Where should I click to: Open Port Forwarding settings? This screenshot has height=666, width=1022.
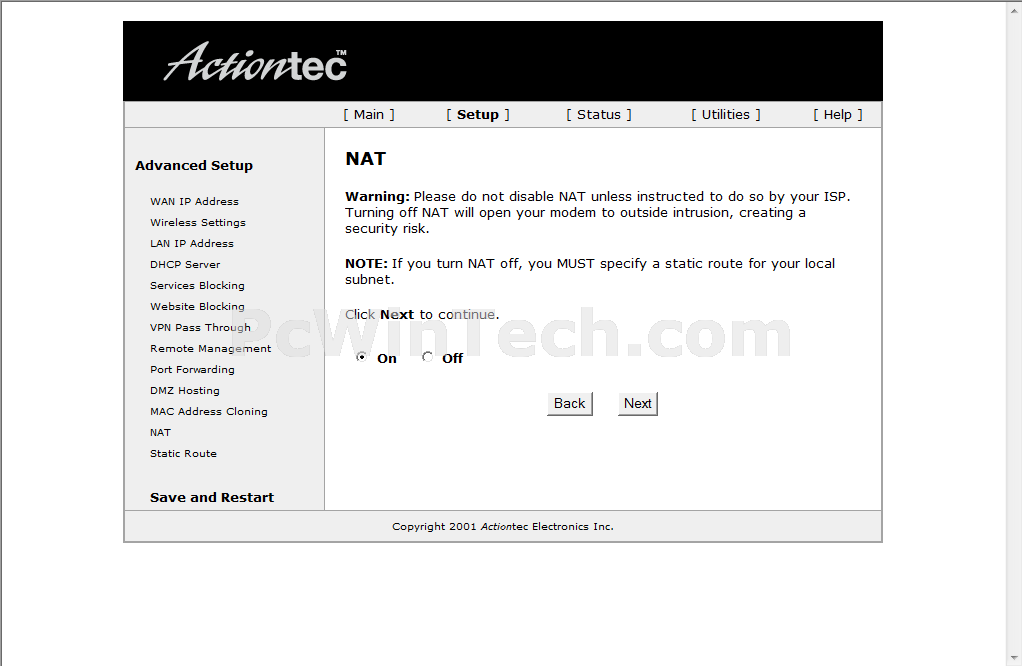(192, 369)
